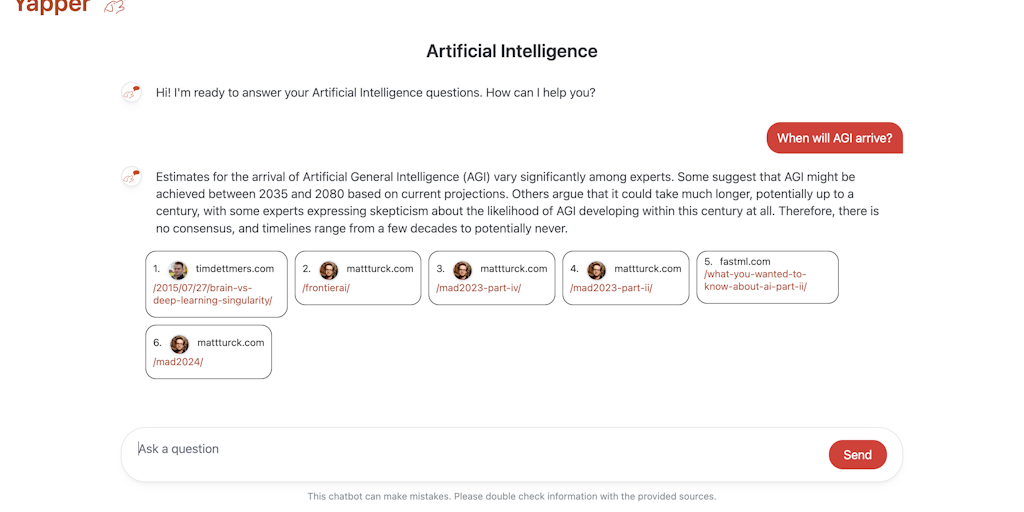This screenshot has height=512, width=1024.
Task: Click the timdettmers.com author avatar
Action: (x=178, y=270)
